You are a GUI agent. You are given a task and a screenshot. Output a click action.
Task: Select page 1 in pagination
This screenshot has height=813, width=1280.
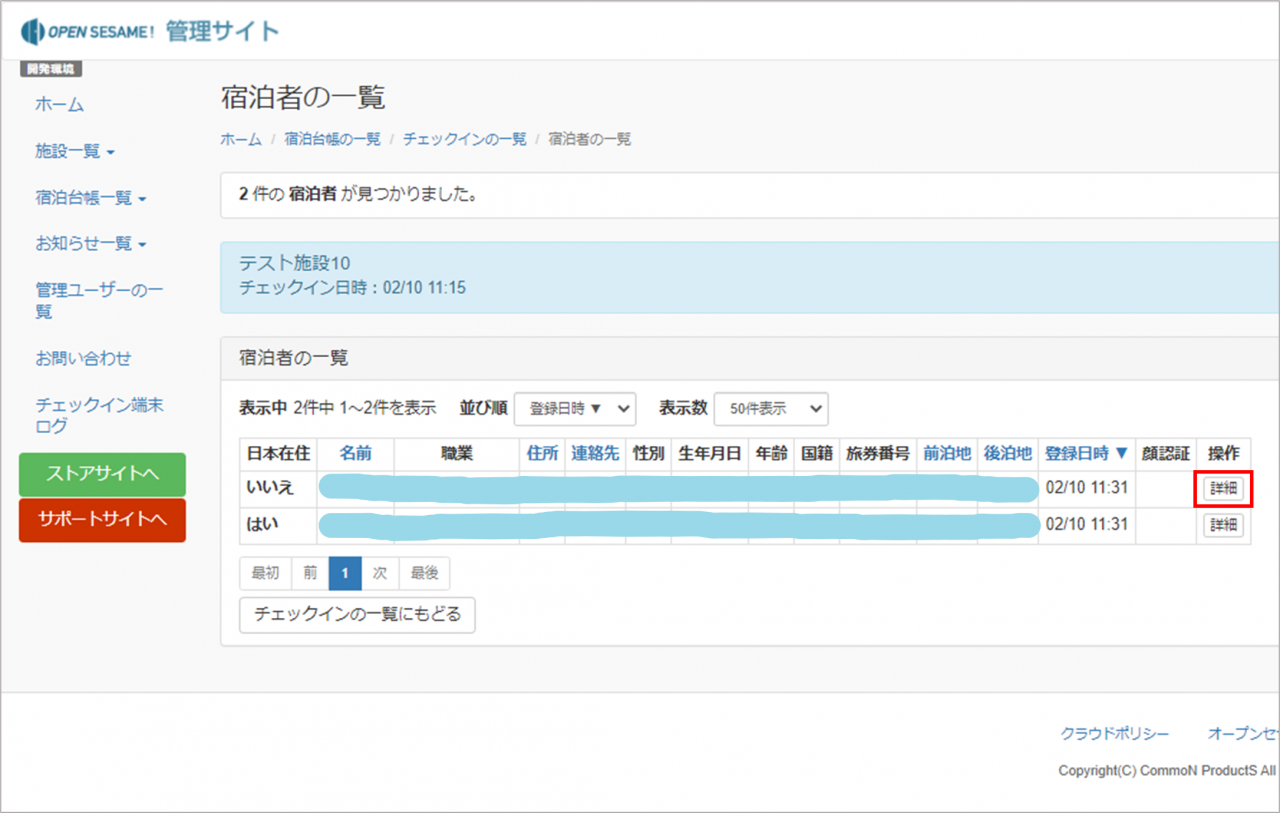345,573
